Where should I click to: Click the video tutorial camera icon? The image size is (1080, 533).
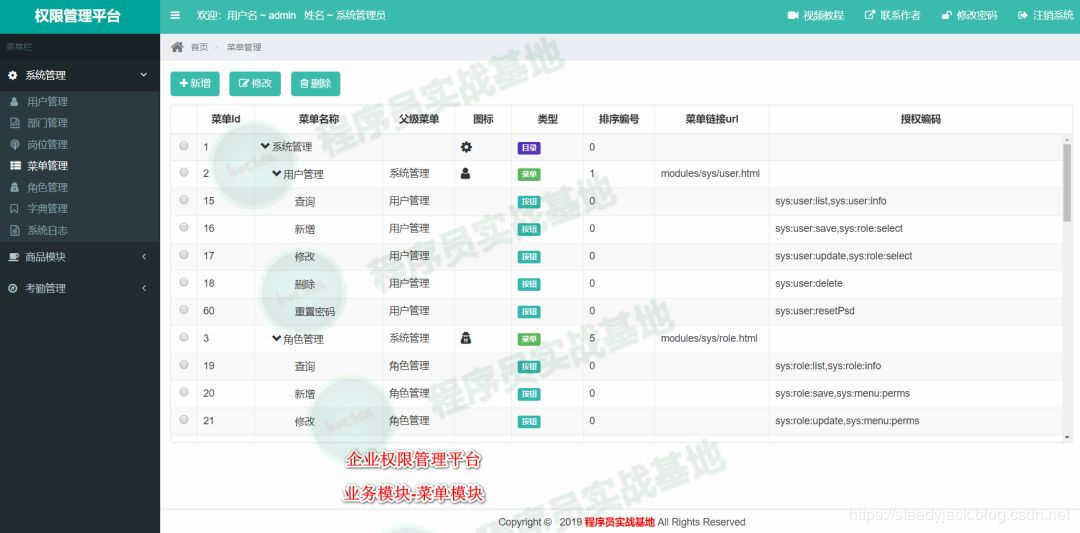(x=793, y=15)
